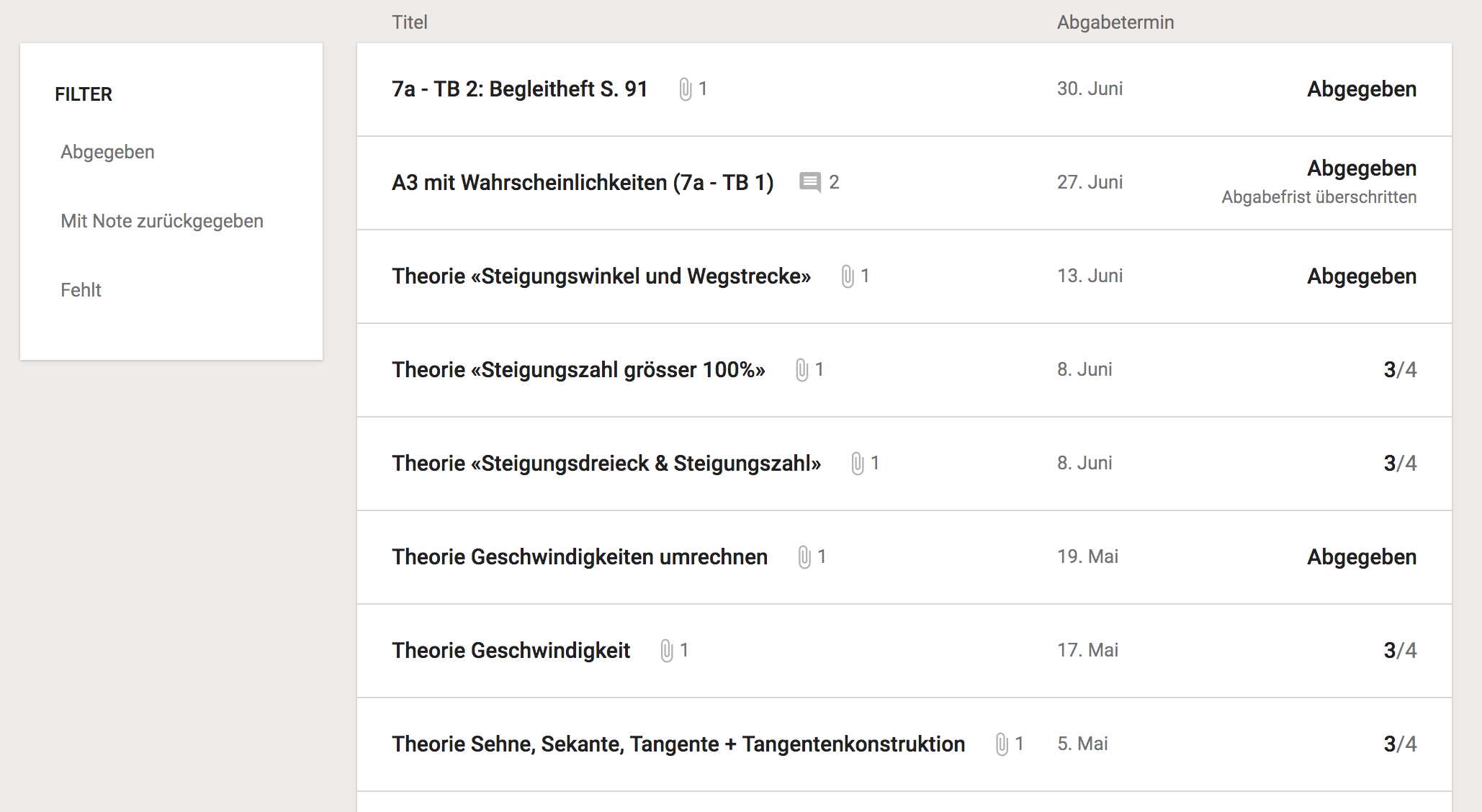
Task: Click paperclip icon beside Theorie Geschwindigkeit
Action: click(667, 650)
